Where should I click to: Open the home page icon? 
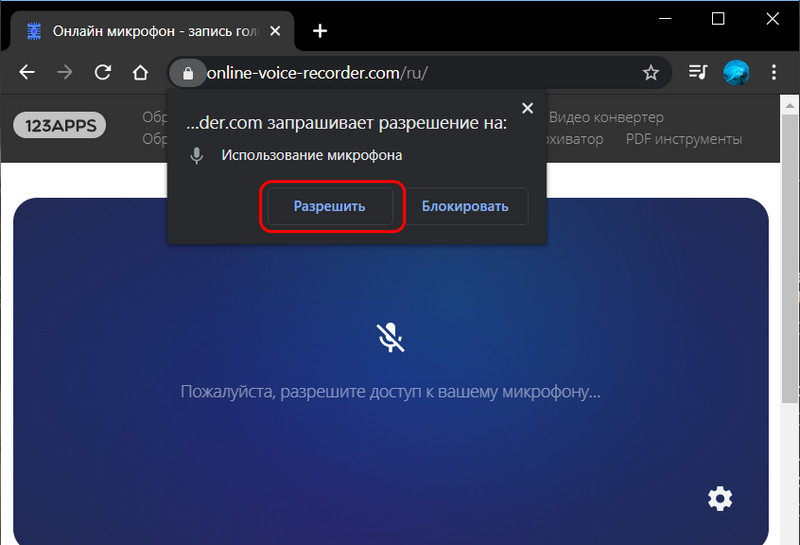[140, 72]
